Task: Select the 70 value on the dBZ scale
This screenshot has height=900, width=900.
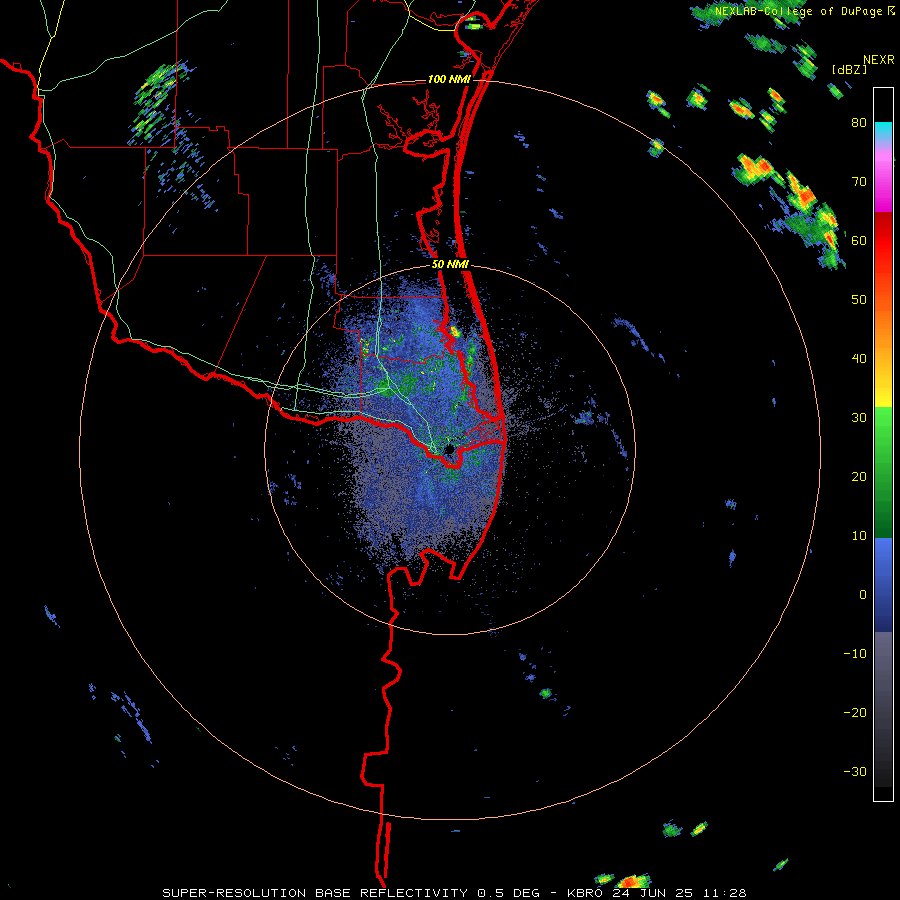Action: pyautogui.click(x=859, y=182)
